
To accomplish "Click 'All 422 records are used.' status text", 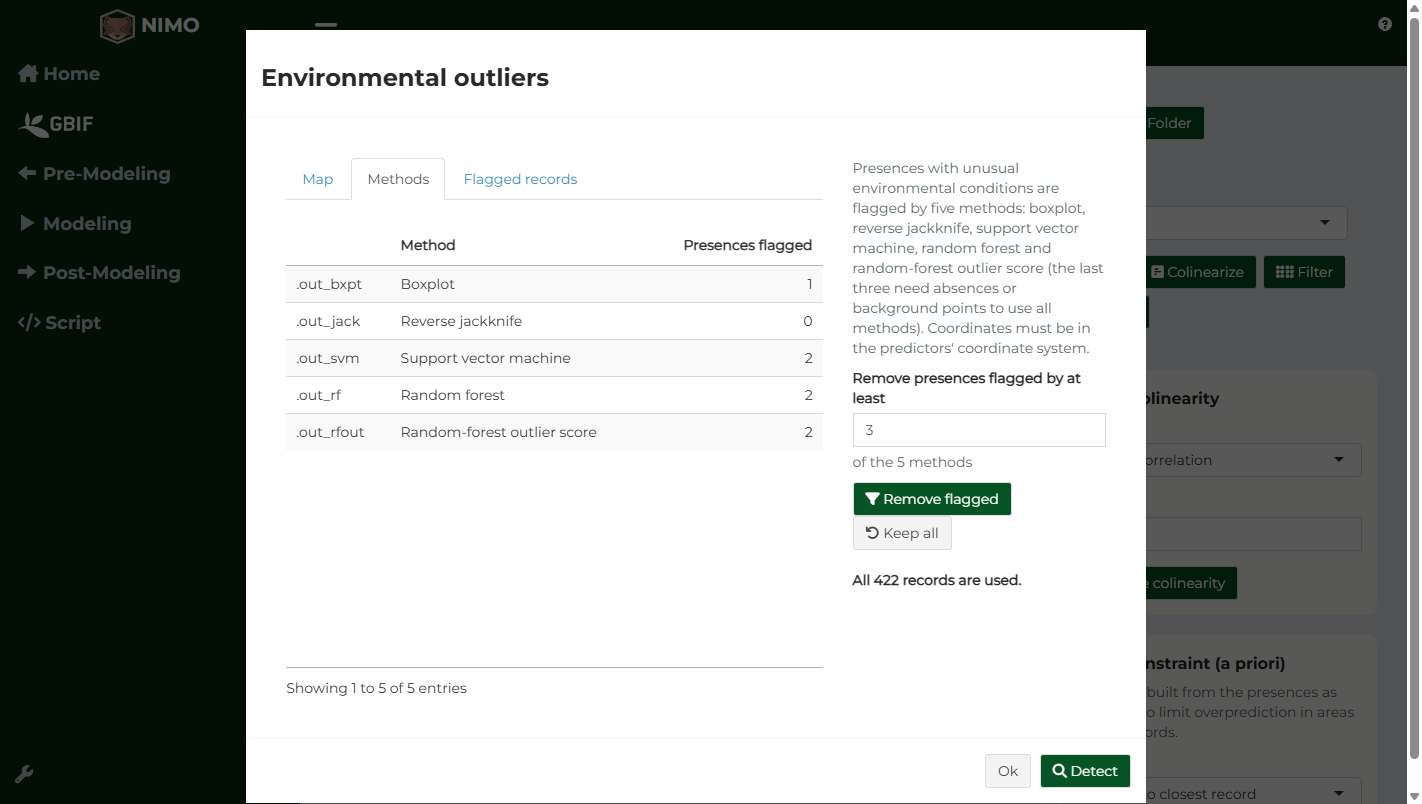I will [937, 580].
